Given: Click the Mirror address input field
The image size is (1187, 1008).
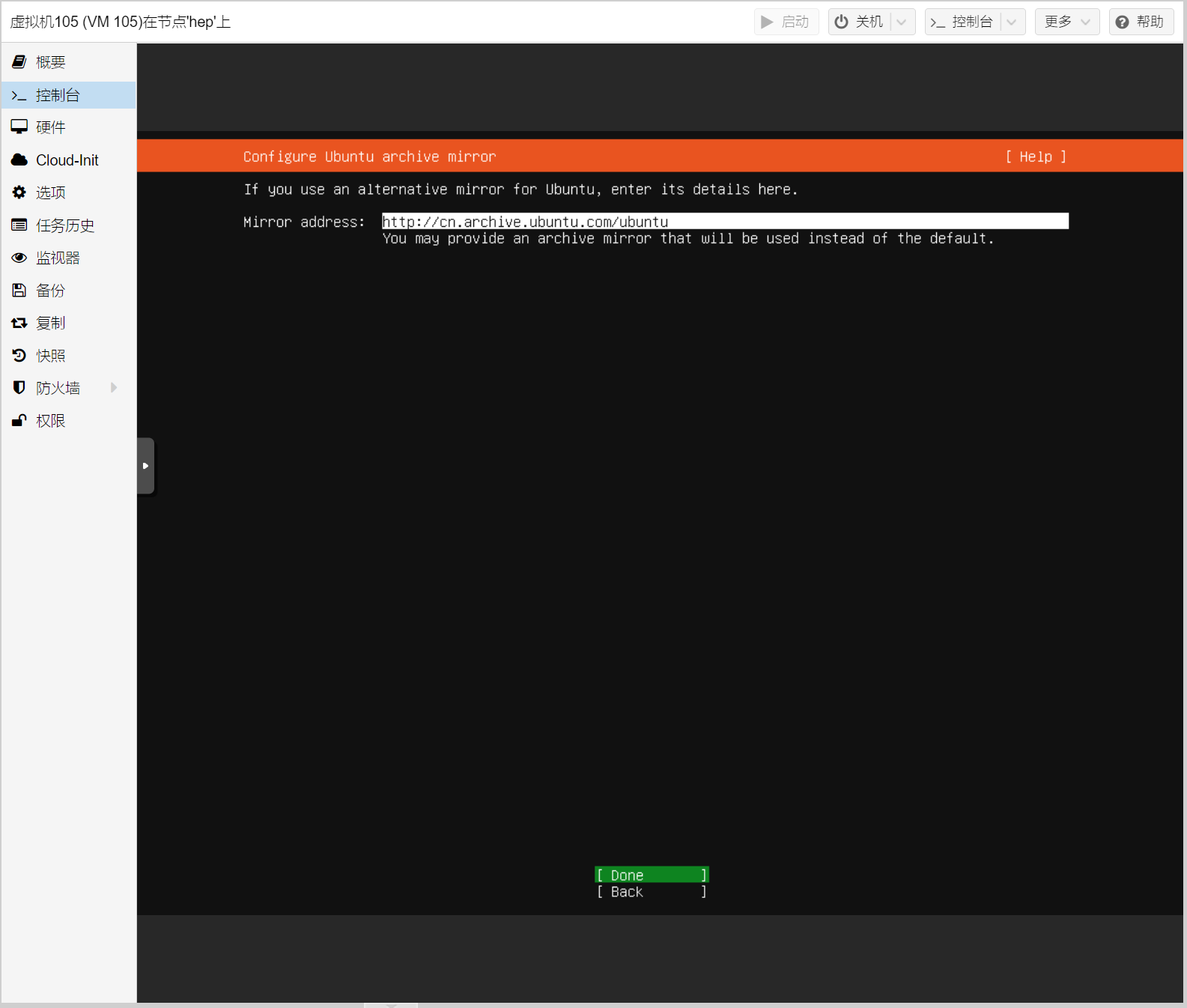Looking at the screenshot, I should pos(724,222).
